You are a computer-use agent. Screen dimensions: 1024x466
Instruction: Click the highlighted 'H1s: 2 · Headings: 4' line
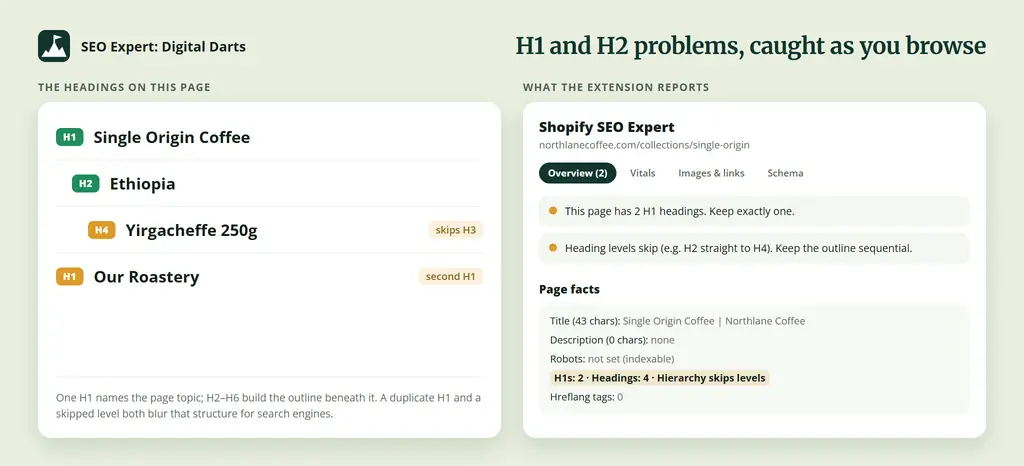click(660, 378)
